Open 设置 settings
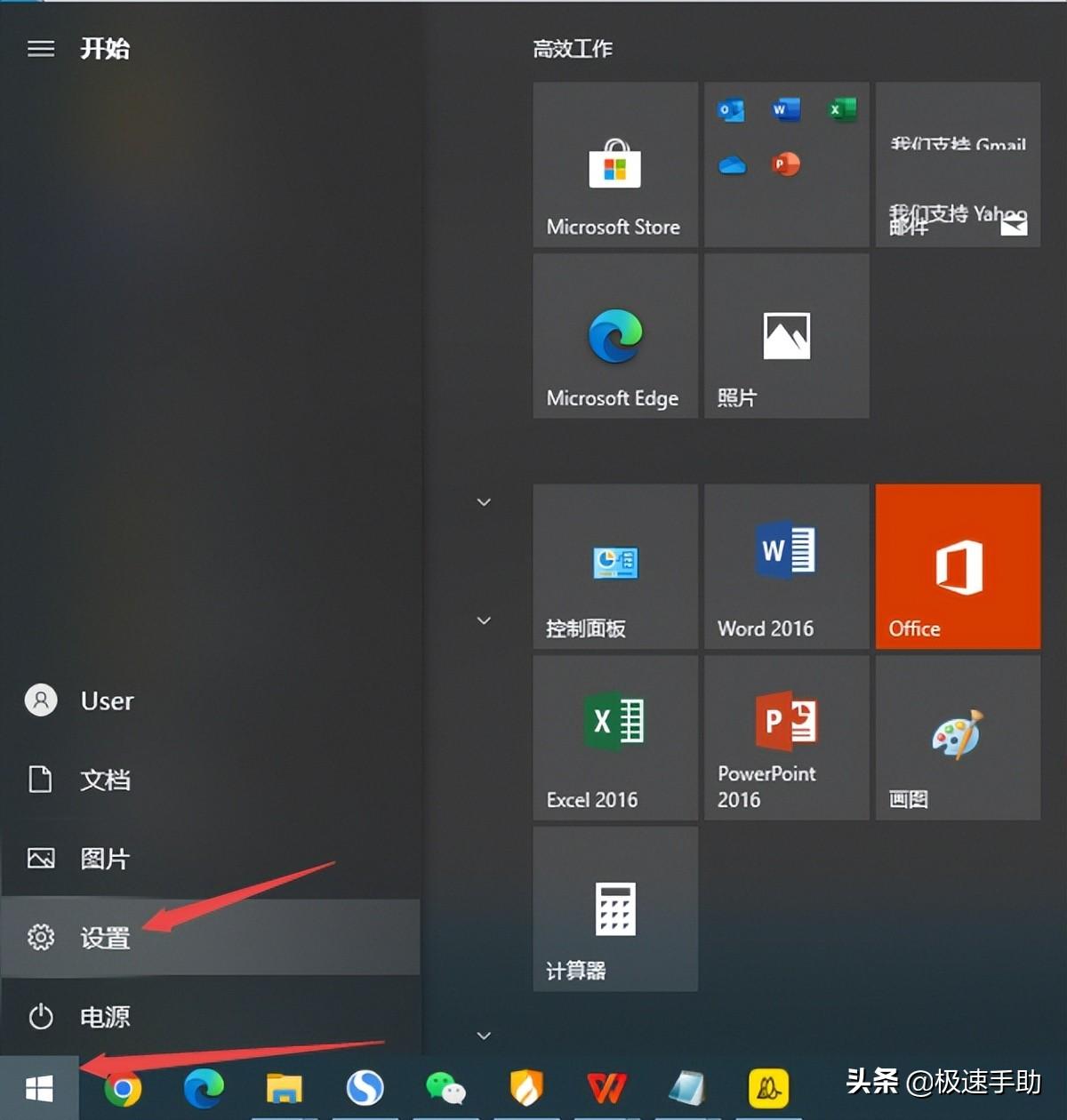 coord(210,937)
